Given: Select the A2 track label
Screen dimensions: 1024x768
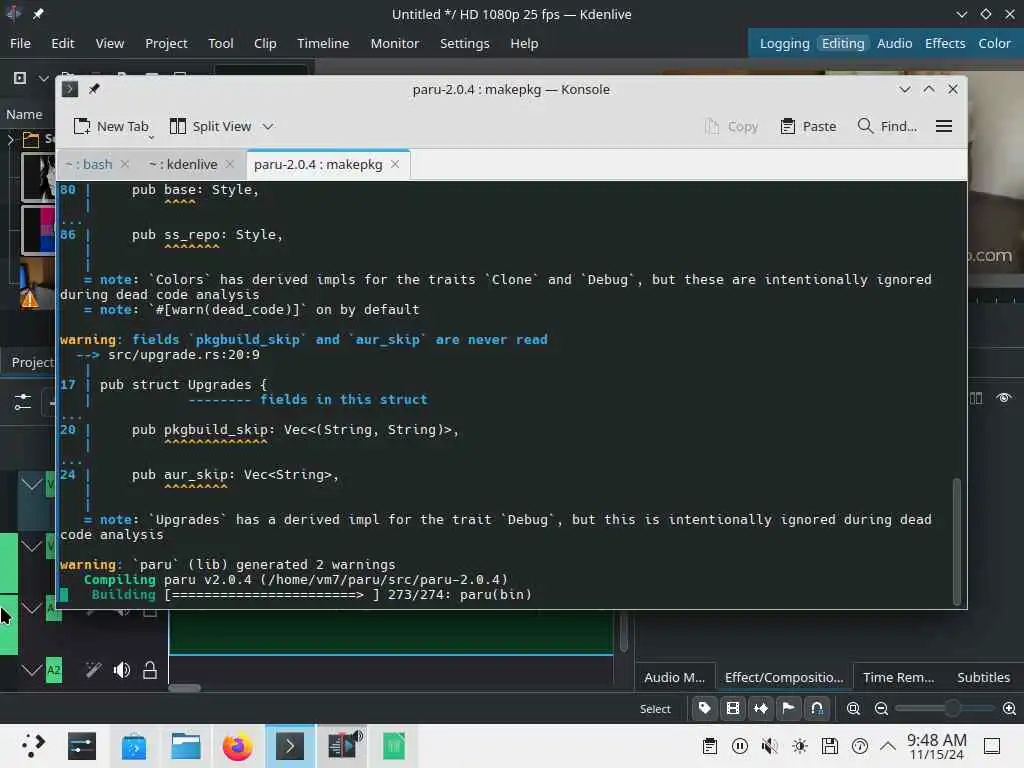Looking at the screenshot, I should point(54,670).
